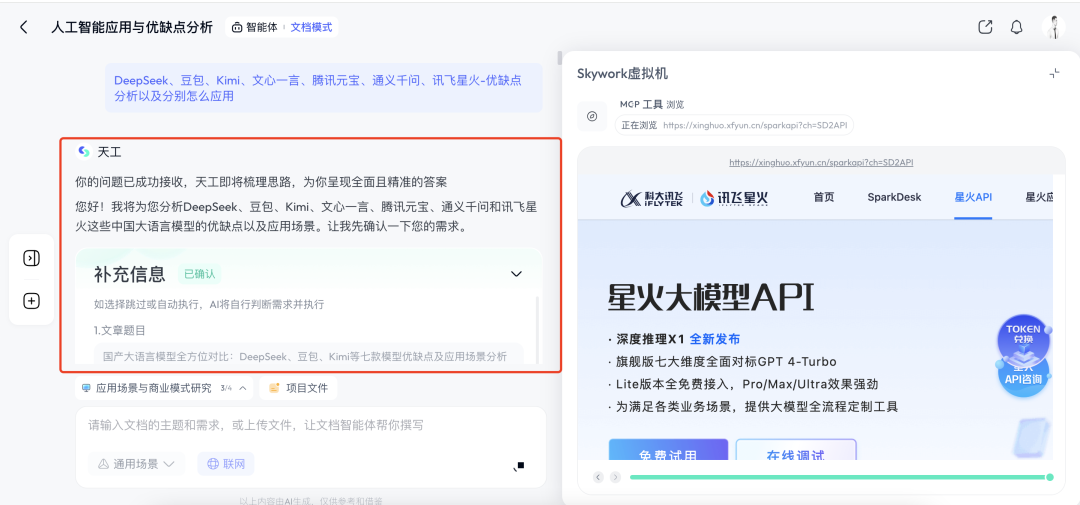
Task: Open the 通用场景 dropdown
Action: coord(136,464)
